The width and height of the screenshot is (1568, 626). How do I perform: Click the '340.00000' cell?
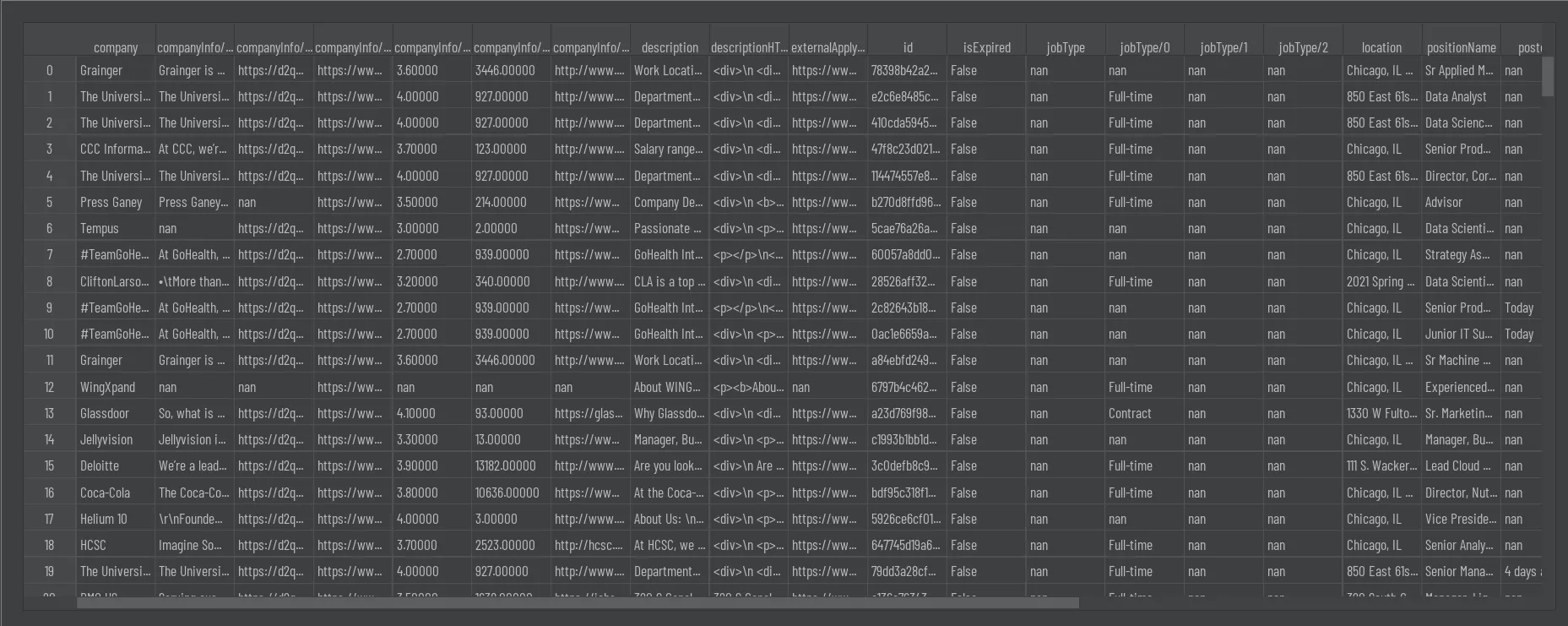(511, 281)
